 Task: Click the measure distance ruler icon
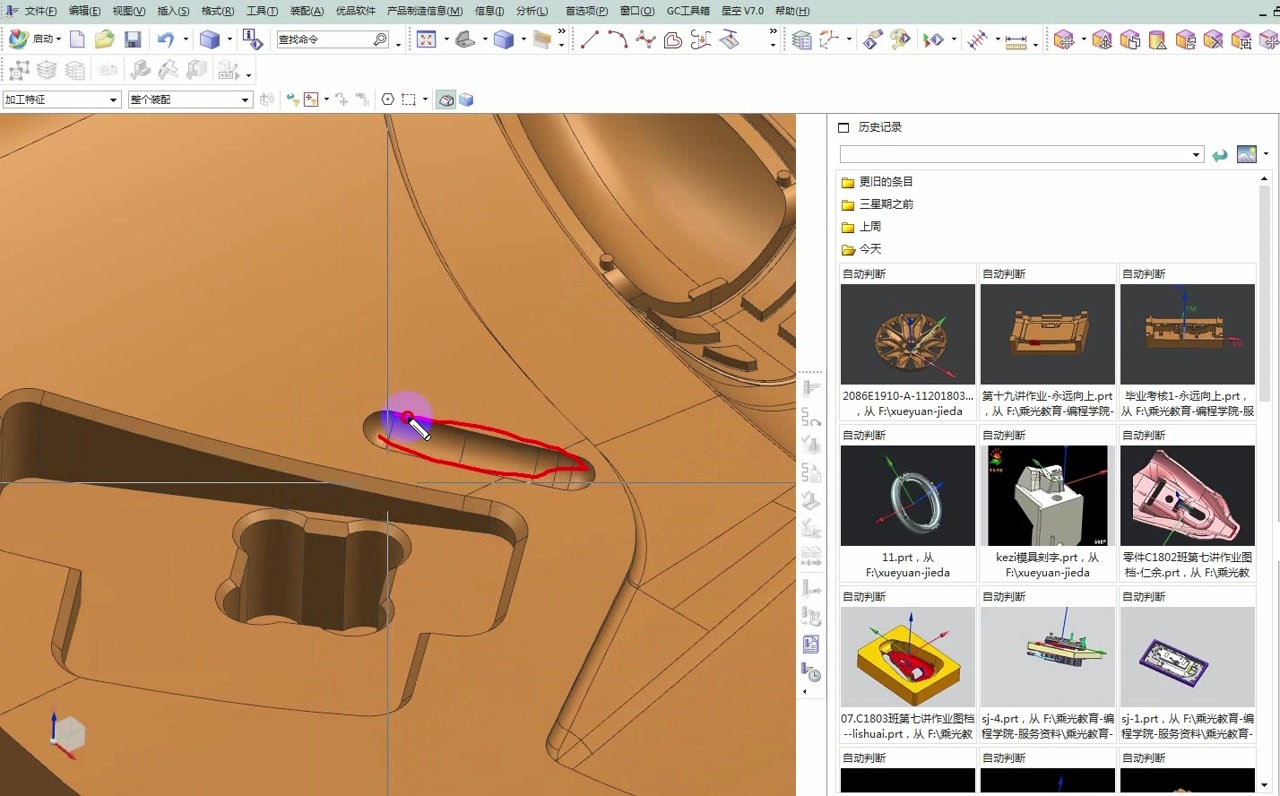1016,40
